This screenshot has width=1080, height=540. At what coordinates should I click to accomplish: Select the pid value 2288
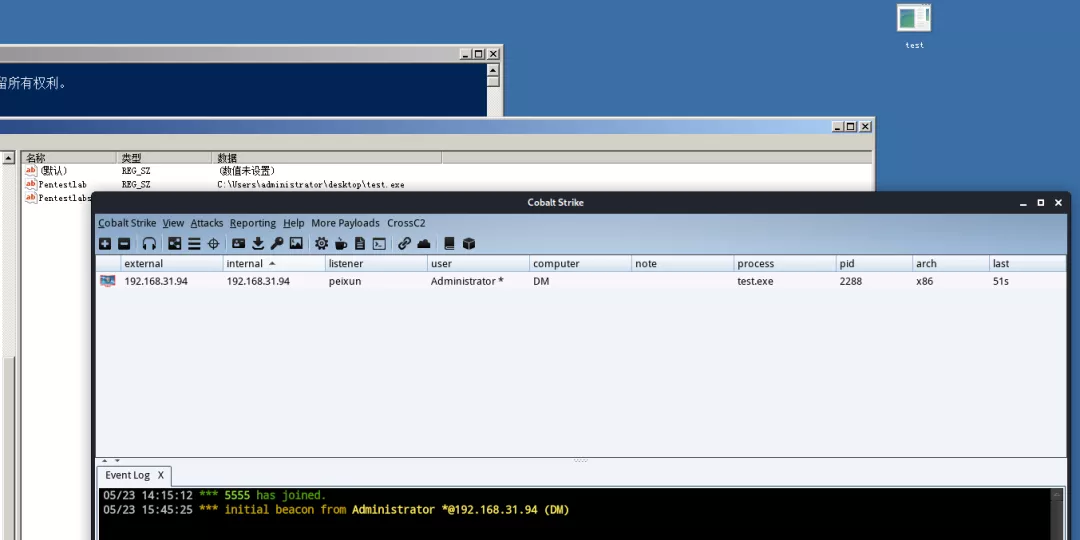(x=850, y=281)
